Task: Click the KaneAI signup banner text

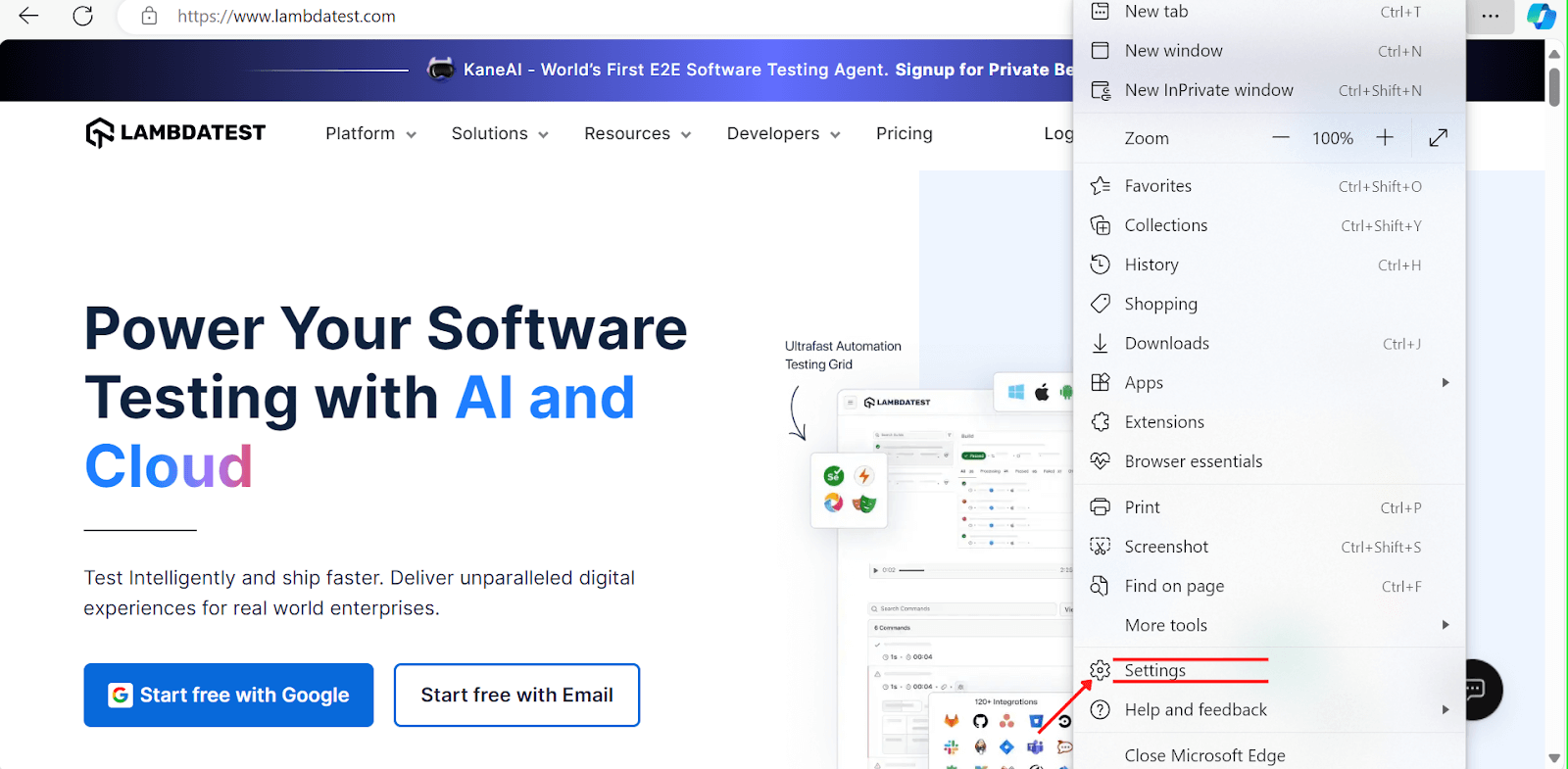Action: pyautogui.click(x=768, y=70)
